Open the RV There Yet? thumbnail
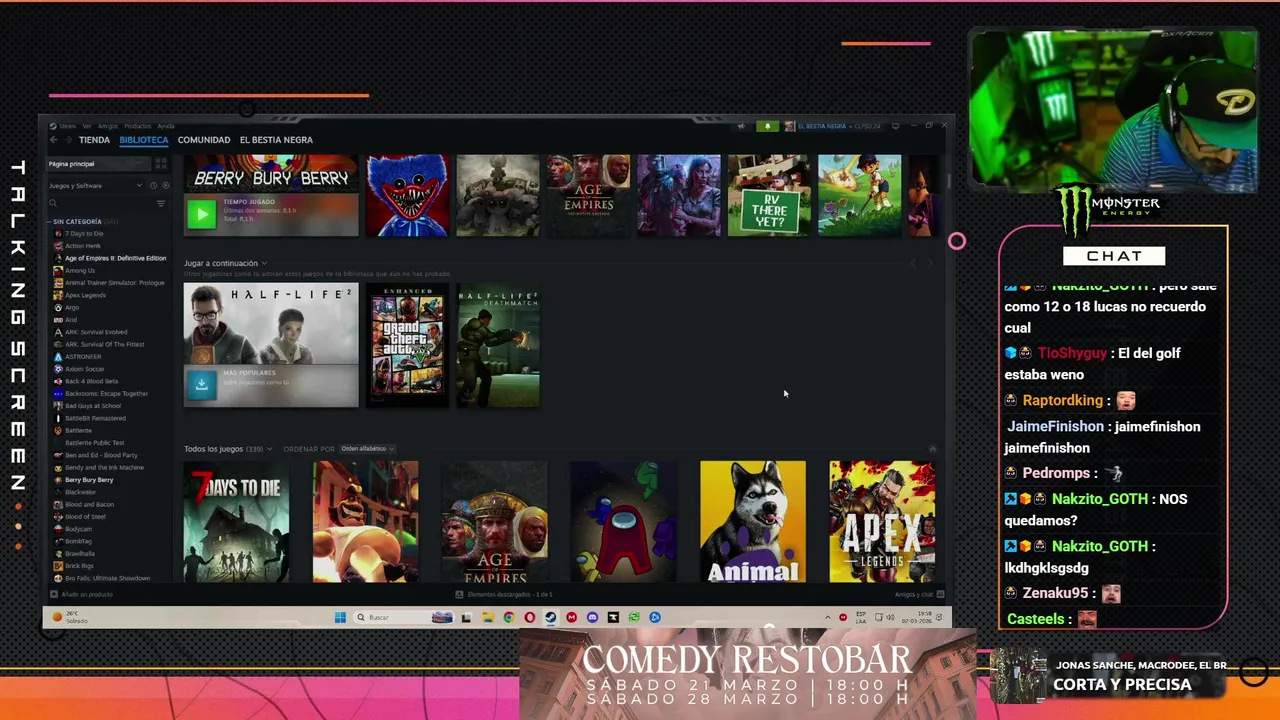 pos(768,195)
